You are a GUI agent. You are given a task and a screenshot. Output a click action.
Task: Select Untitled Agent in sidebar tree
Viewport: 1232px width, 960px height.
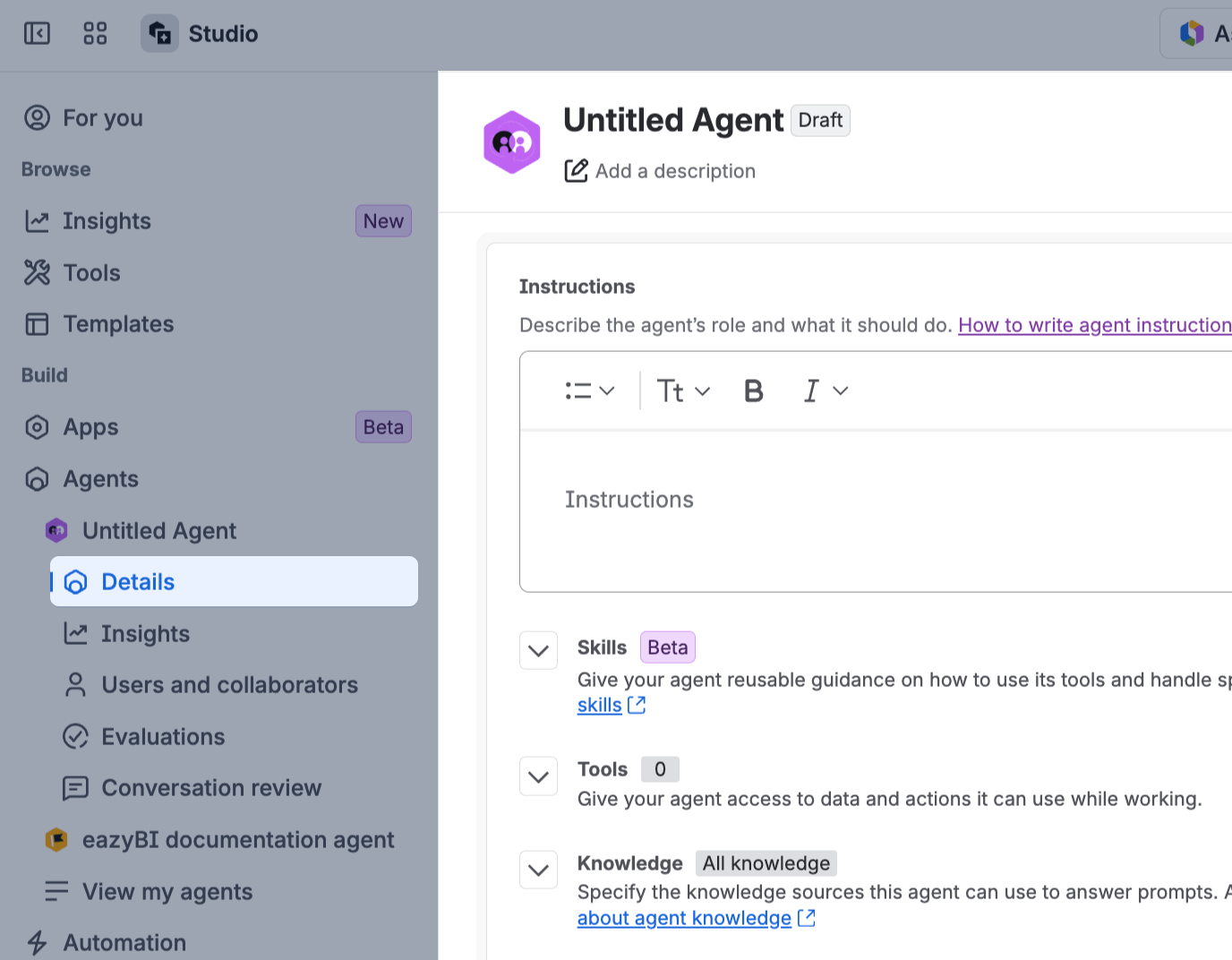228,531
